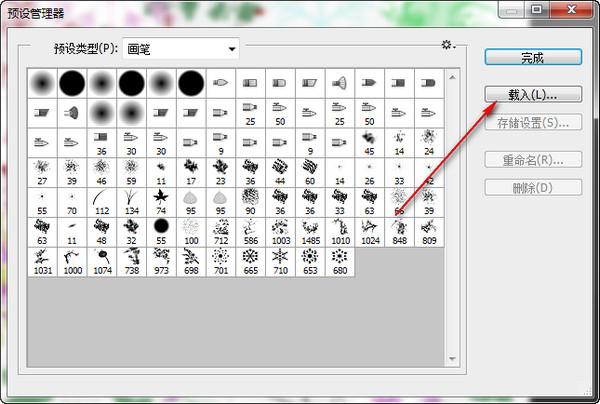Screen dimensions: 600x404
Task: Open the 预设类型 dropdown showing 画笔
Action: [x=181, y=48]
